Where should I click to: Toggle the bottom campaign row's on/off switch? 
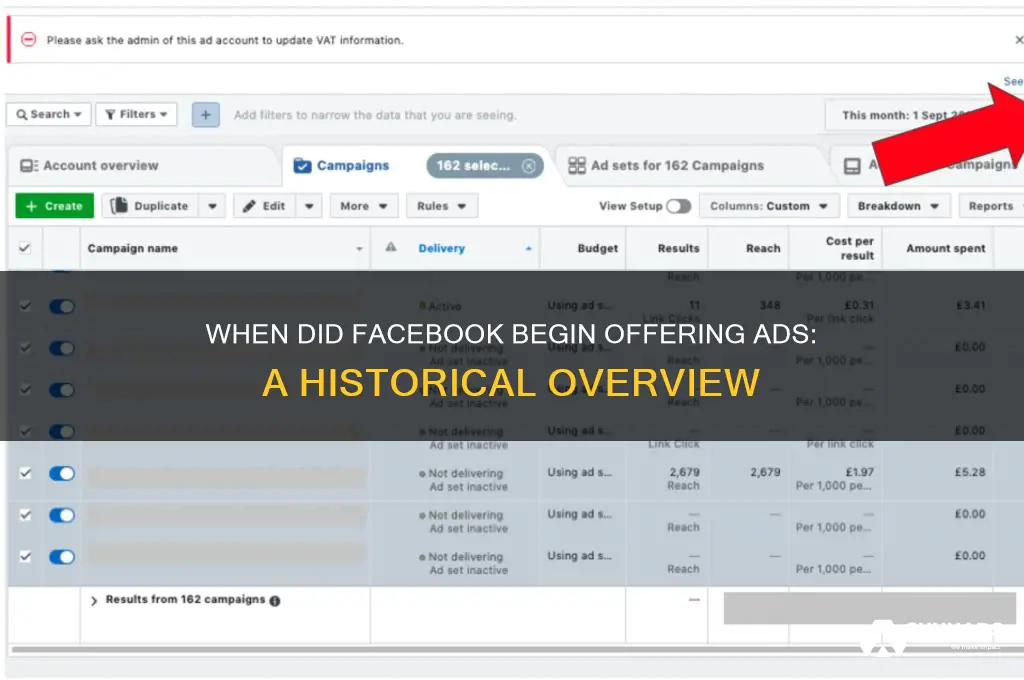point(62,557)
